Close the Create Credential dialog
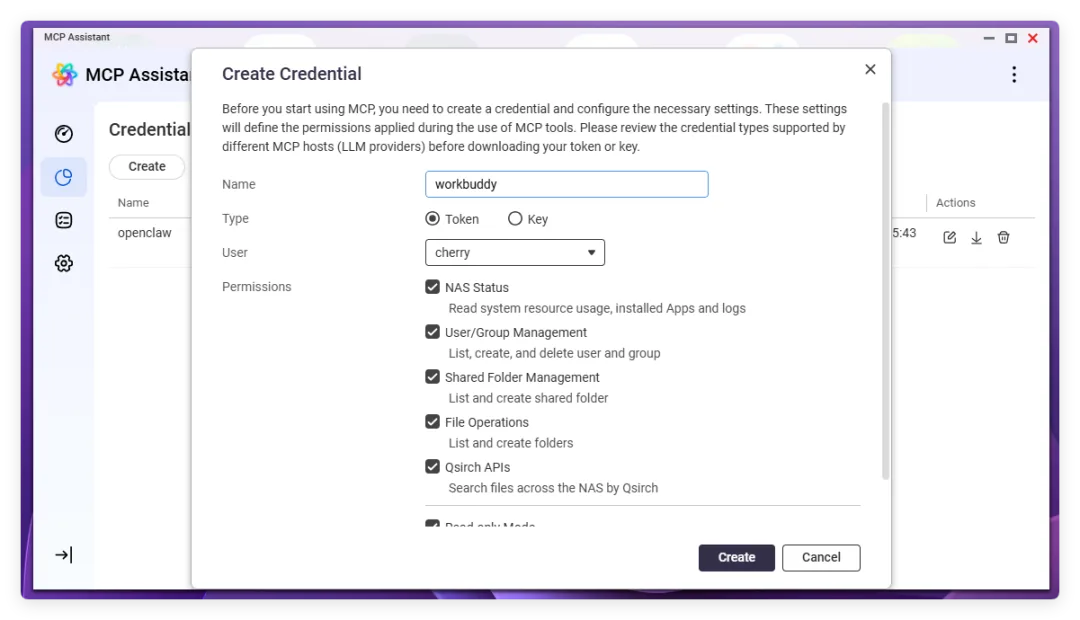Image resolution: width=1080 pixels, height=620 pixels. (870, 70)
